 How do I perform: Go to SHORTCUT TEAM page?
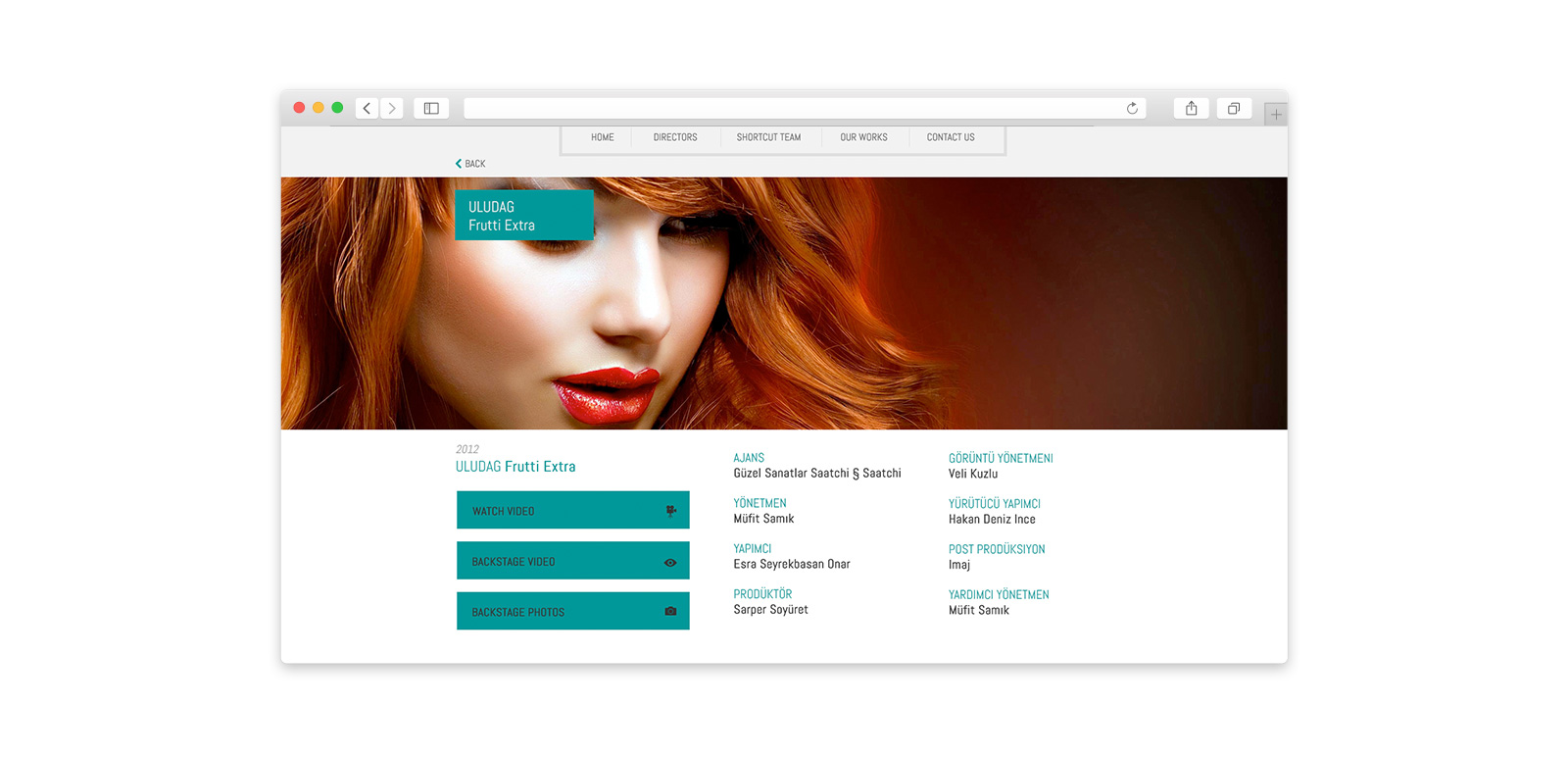(768, 137)
